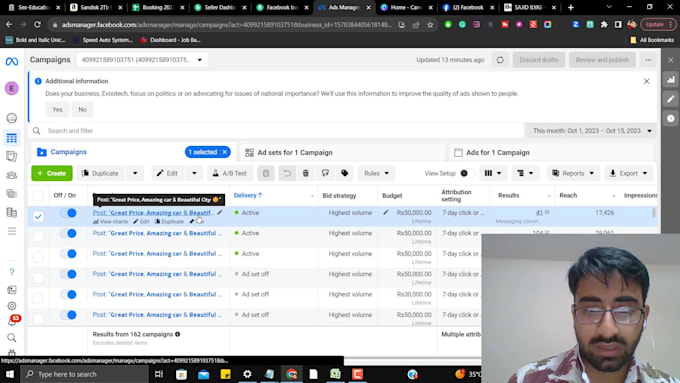Open the account overview smiley icon in sidebar
Viewport: 680px width, 383px height.
point(12,118)
